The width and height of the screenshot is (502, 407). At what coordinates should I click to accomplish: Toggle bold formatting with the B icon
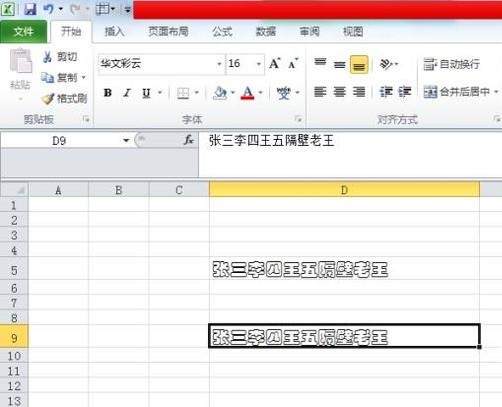tap(107, 93)
